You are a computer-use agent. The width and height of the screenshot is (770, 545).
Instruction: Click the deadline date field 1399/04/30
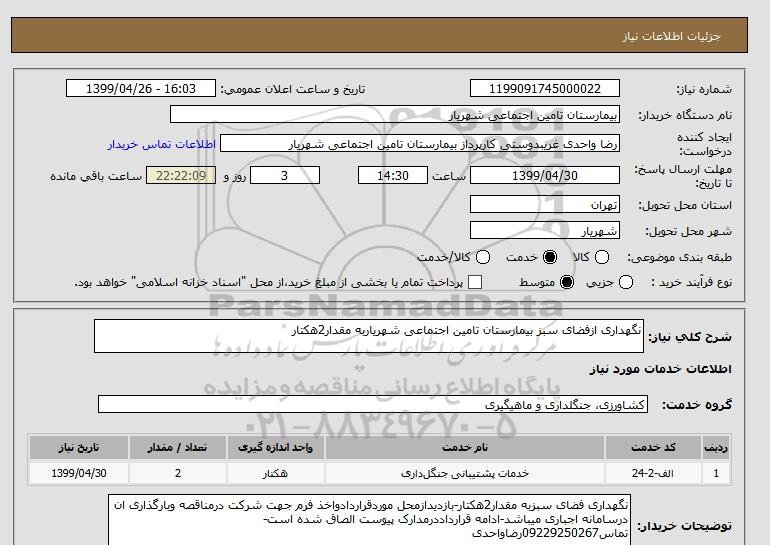point(545,175)
